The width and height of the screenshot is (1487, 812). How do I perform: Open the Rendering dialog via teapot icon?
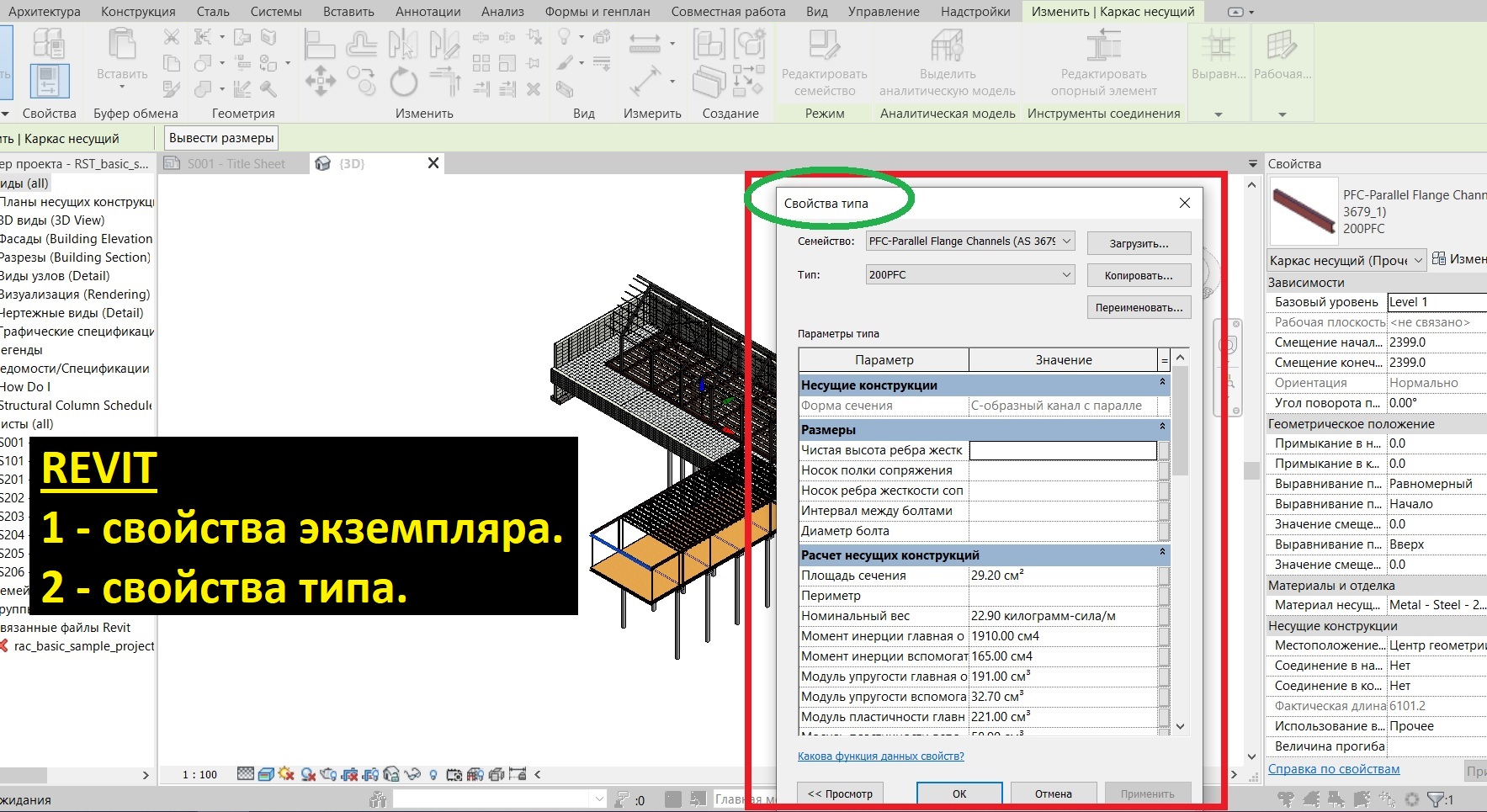(x=330, y=773)
